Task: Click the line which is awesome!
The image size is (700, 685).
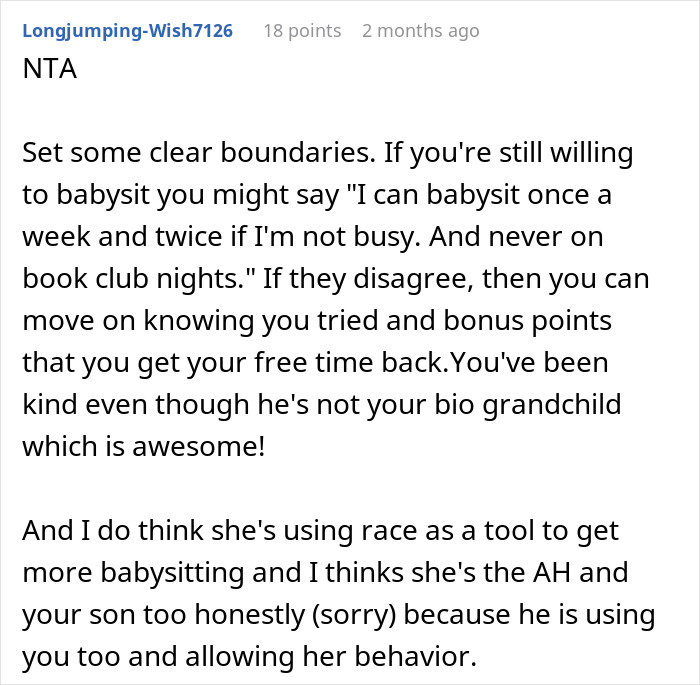Action: click(144, 447)
